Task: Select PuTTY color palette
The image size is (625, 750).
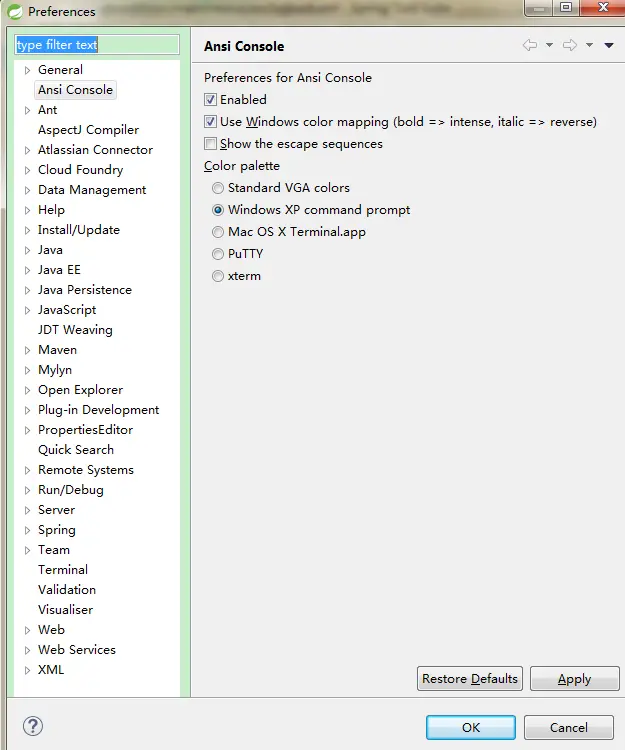Action: 218,254
